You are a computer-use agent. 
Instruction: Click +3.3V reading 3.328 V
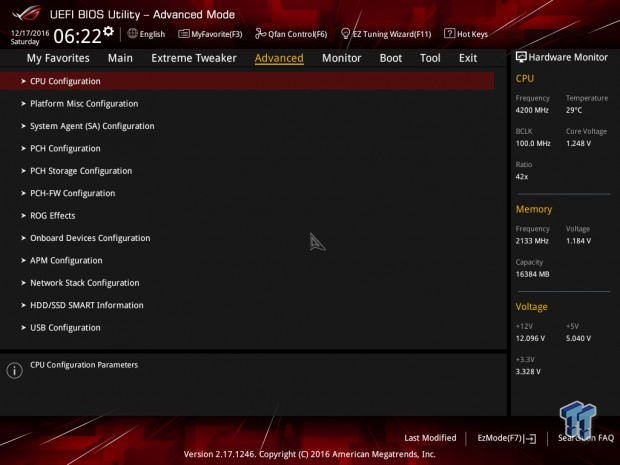[528, 372]
